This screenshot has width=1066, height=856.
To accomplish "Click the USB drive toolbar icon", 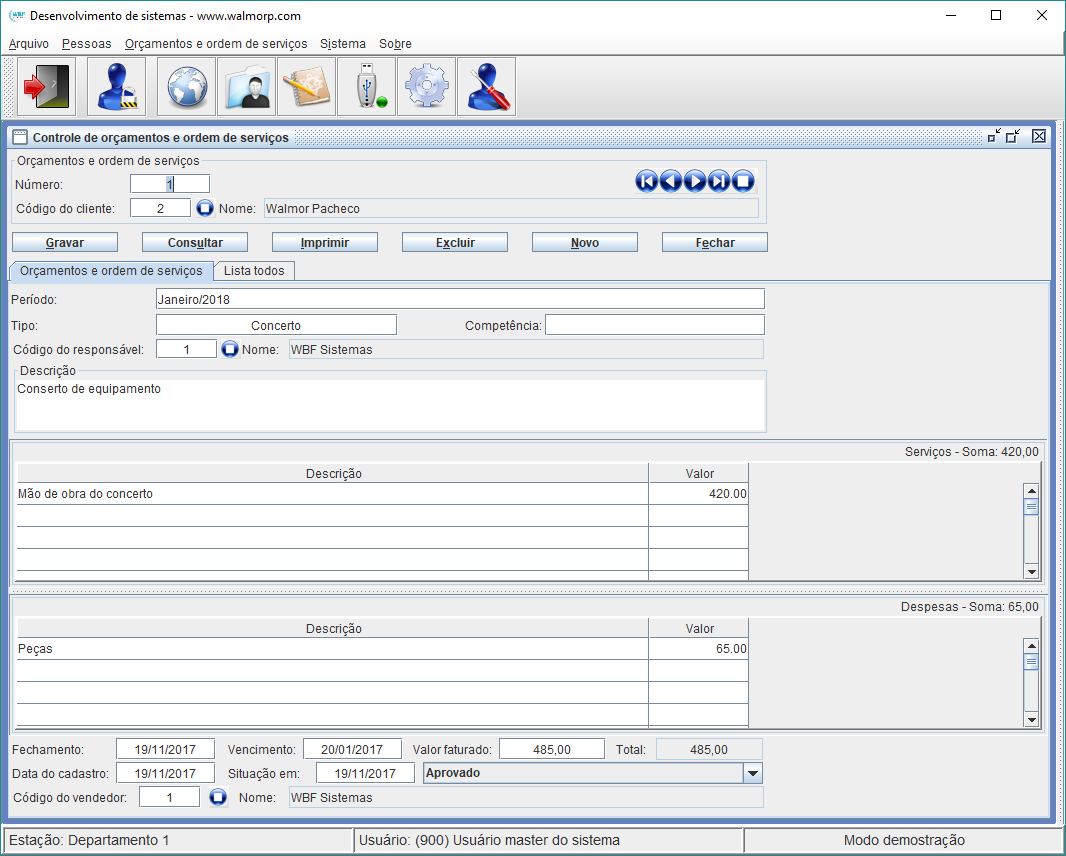I will 366,87.
